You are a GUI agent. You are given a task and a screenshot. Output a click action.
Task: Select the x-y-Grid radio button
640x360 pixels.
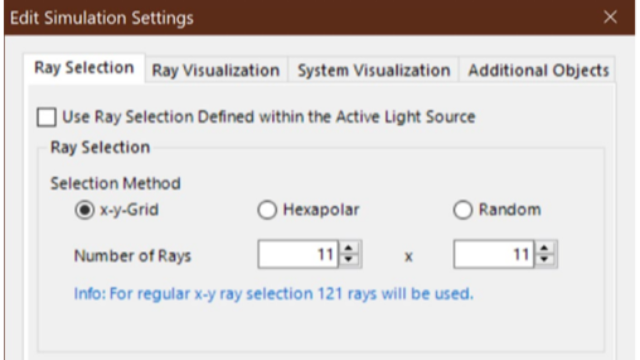click(x=85, y=210)
